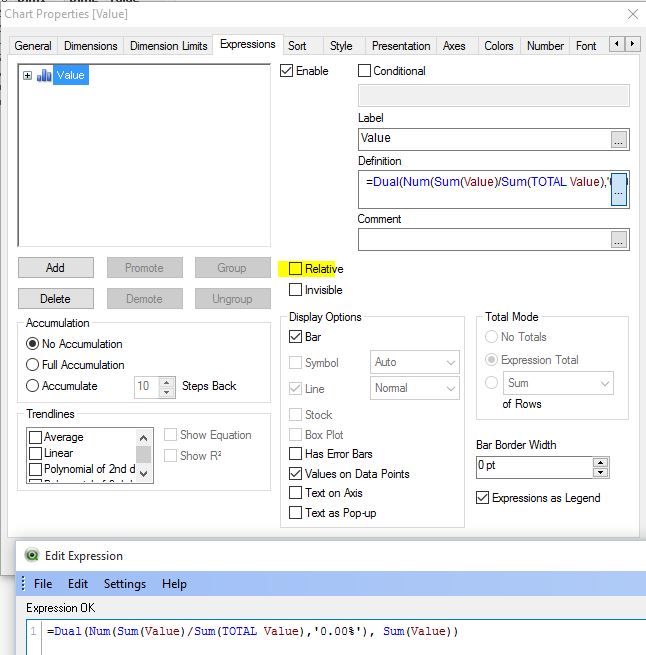Click the QlikView icon in Edit Expression title
The image size is (646, 655).
click(32, 556)
